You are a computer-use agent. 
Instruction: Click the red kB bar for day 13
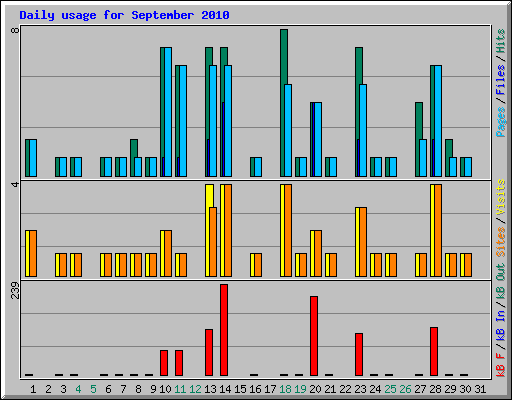coord(209,352)
